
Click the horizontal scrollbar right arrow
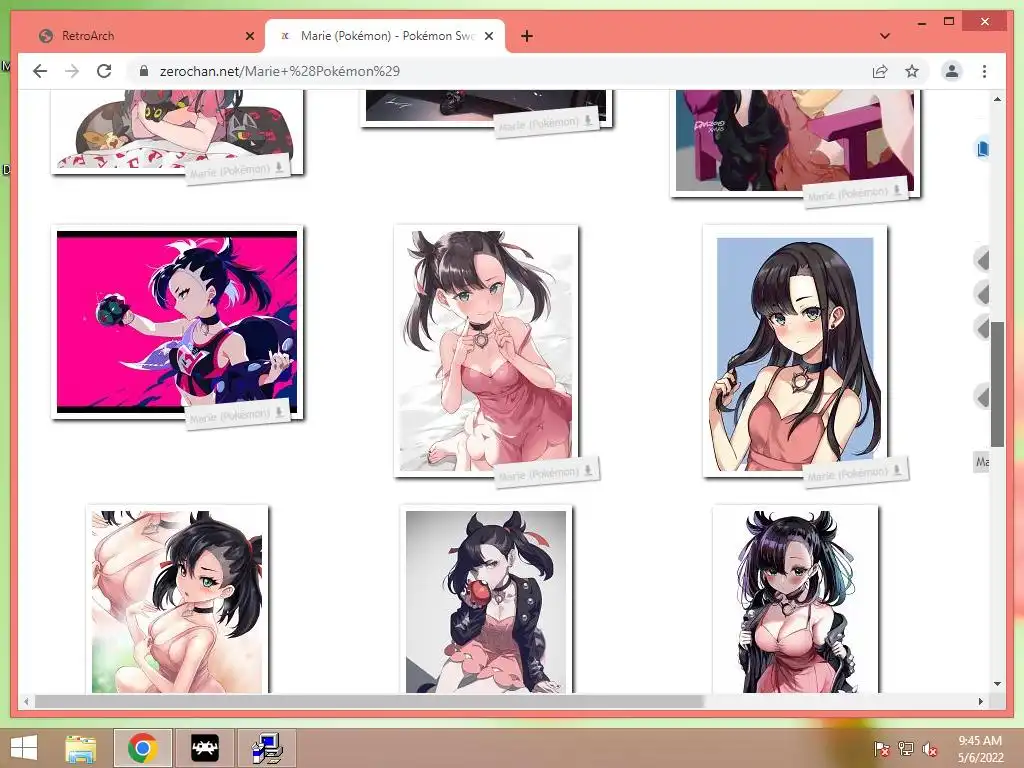[980, 701]
